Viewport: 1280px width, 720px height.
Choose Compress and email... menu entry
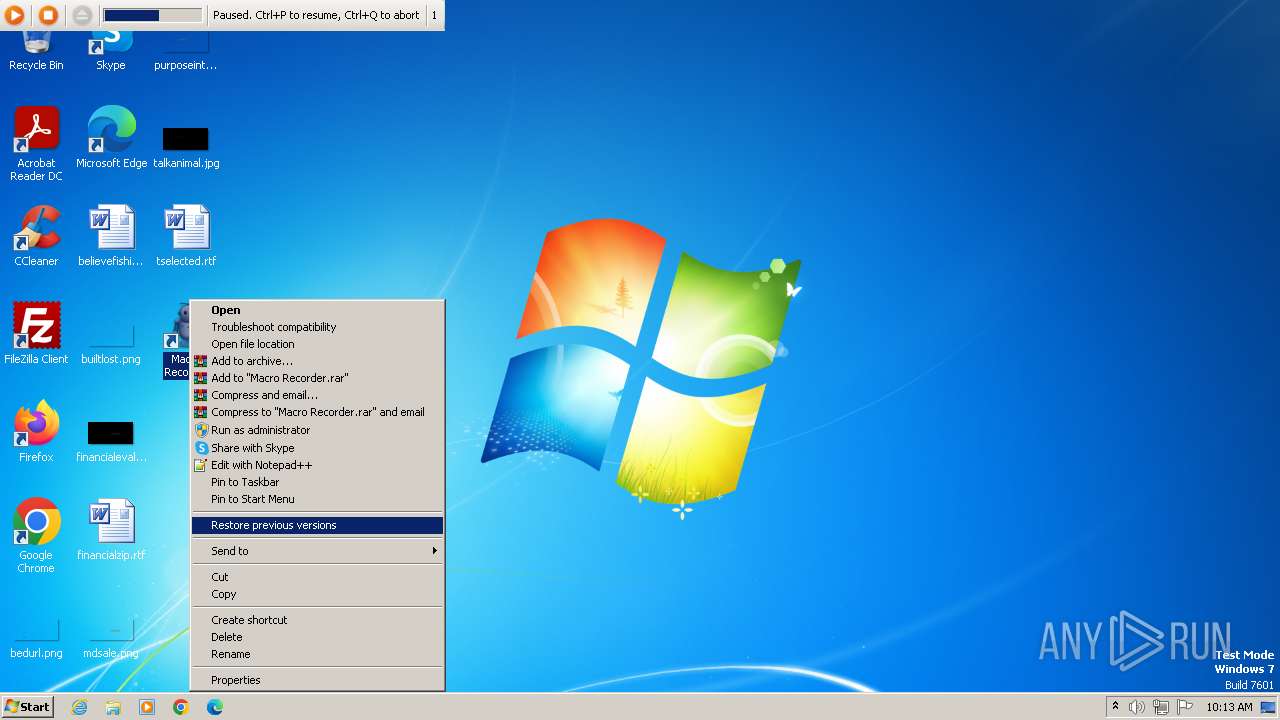coord(317,395)
